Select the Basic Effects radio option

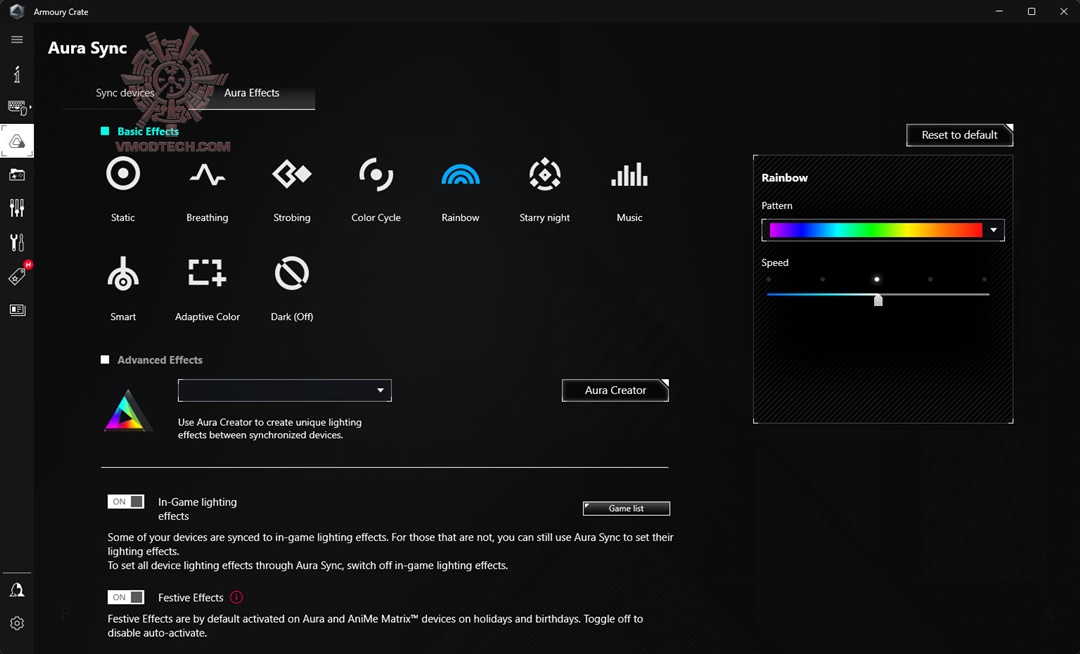(105, 131)
